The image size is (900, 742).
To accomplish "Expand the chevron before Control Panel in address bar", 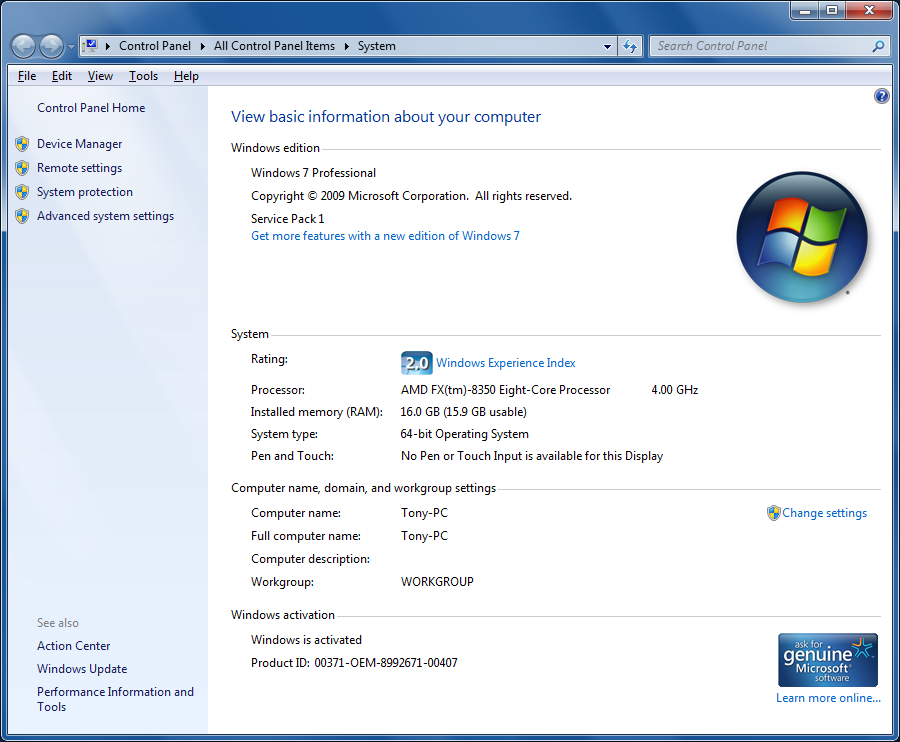I will pos(107,46).
